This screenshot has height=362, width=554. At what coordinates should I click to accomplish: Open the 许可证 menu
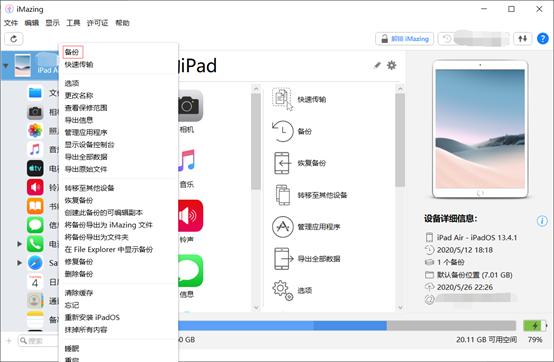point(98,23)
